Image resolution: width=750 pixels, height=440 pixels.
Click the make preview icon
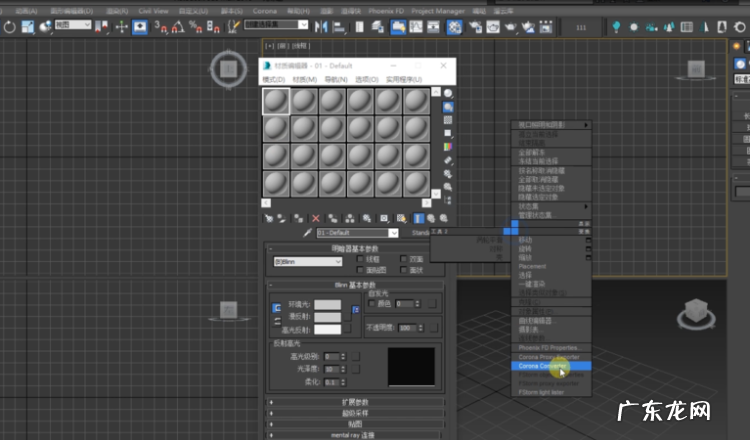pyautogui.click(x=448, y=160)
